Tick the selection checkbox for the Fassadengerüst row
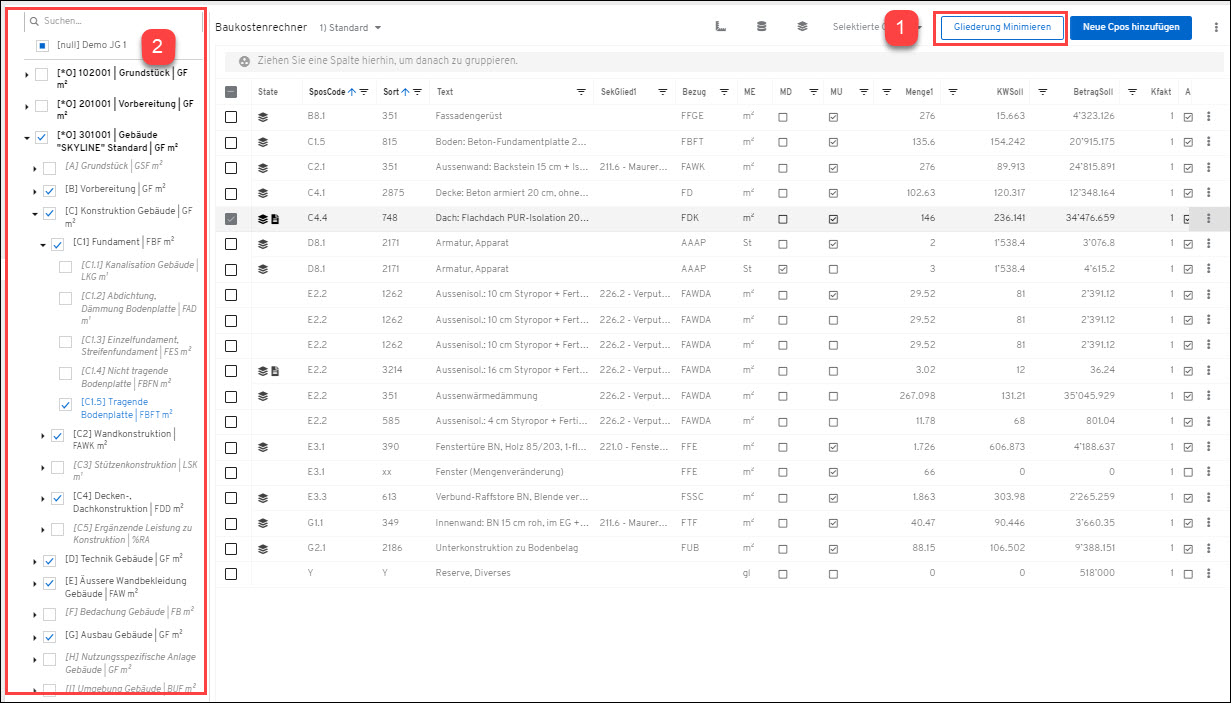This screenshot has height=703, width=1231. tap(231, 117)
